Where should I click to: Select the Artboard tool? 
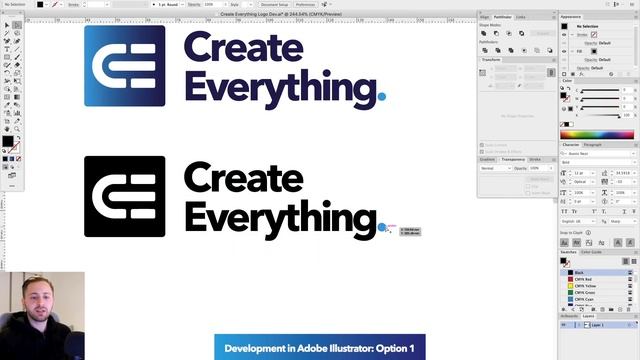[7, 121]
